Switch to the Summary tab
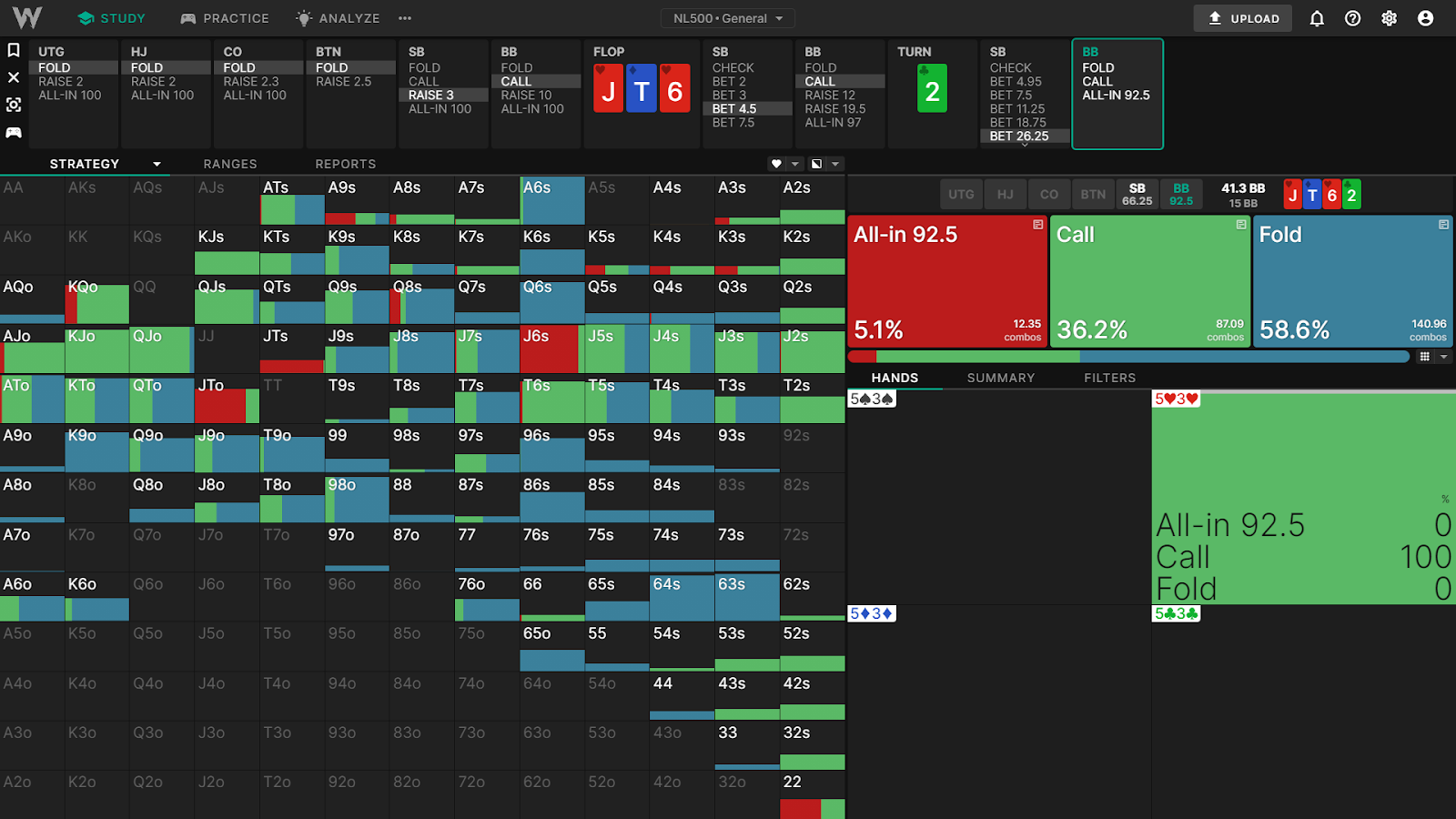 coord(1000,378)
